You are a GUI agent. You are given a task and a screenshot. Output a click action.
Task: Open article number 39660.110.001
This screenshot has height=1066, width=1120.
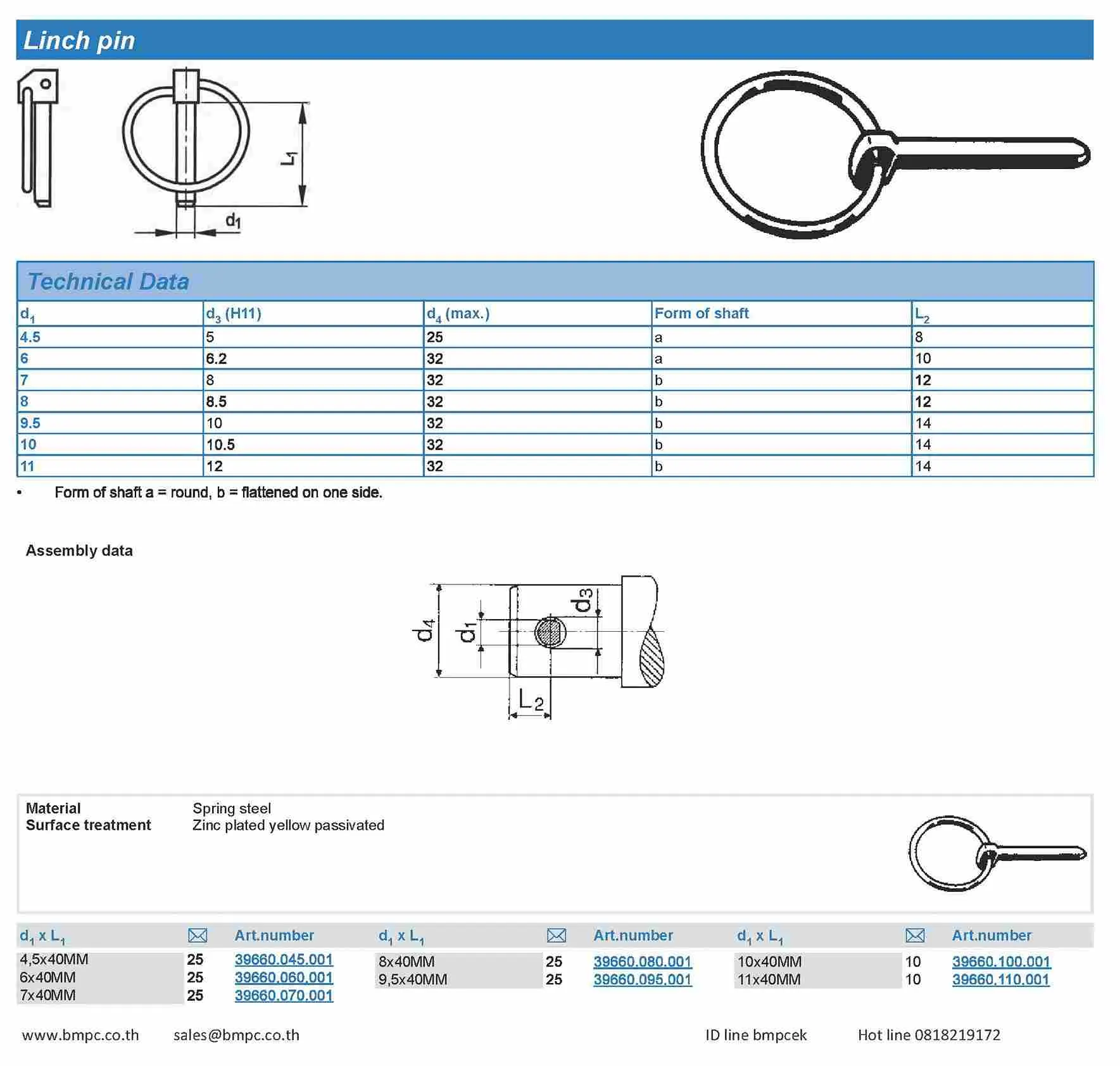pyautogui.click(x=1001, y=979)
